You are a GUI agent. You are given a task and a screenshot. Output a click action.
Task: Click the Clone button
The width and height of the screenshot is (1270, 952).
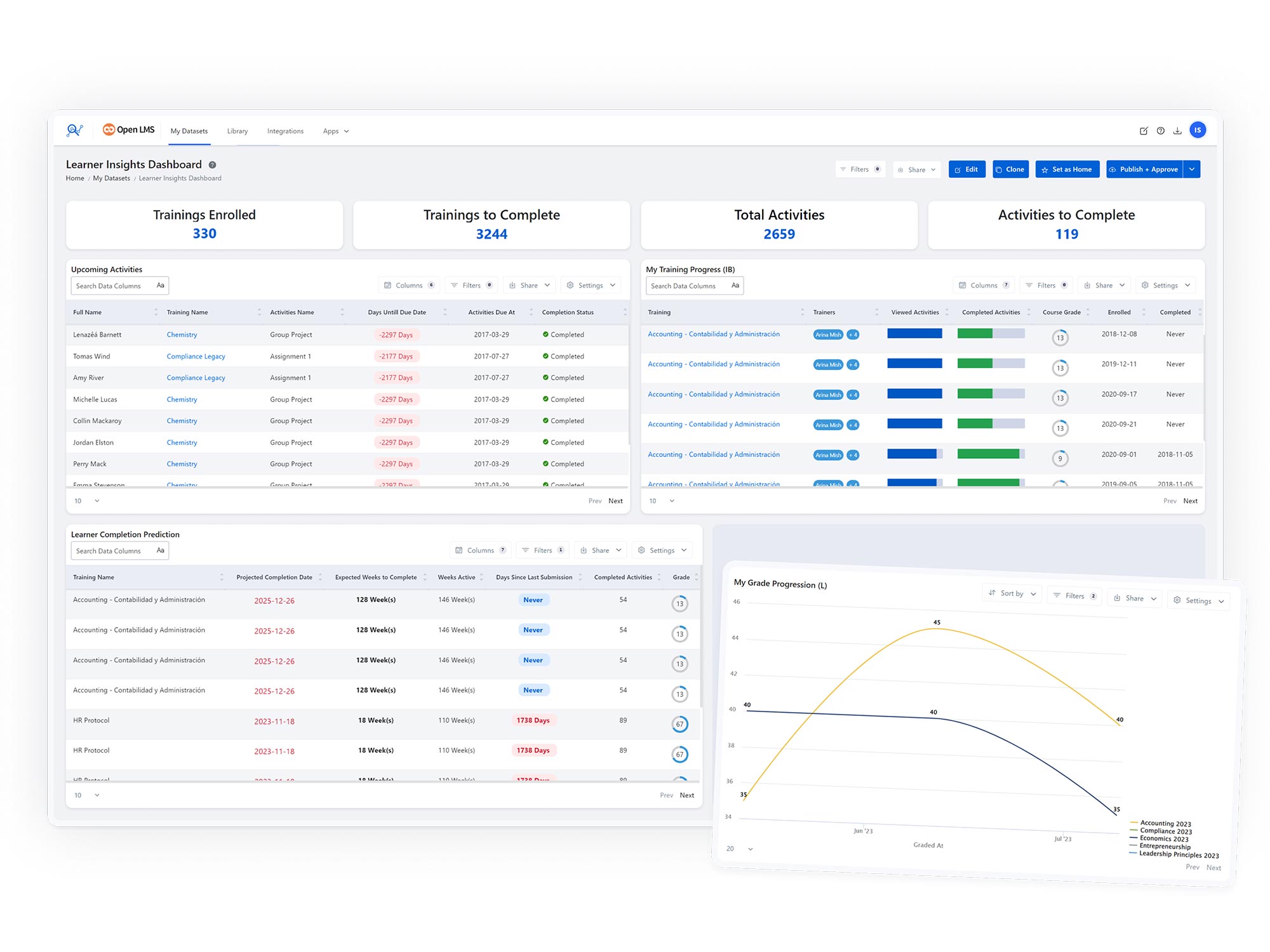point(1010,169)
